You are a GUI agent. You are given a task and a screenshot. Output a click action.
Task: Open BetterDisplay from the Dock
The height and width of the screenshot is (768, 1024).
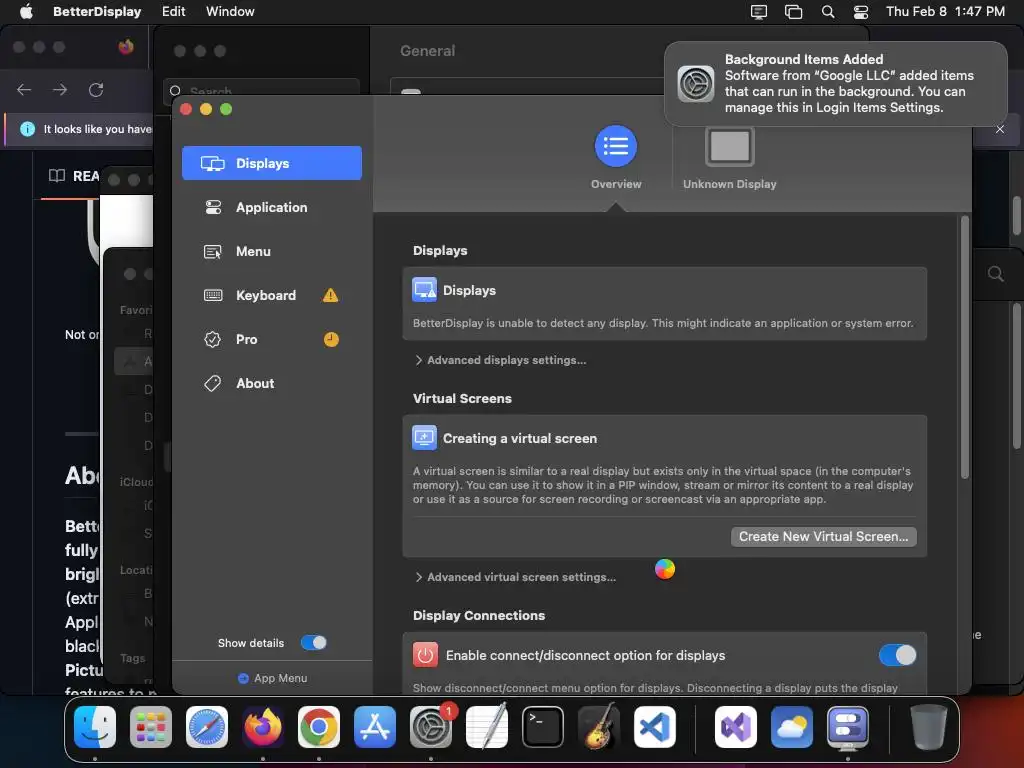point(848,727)
